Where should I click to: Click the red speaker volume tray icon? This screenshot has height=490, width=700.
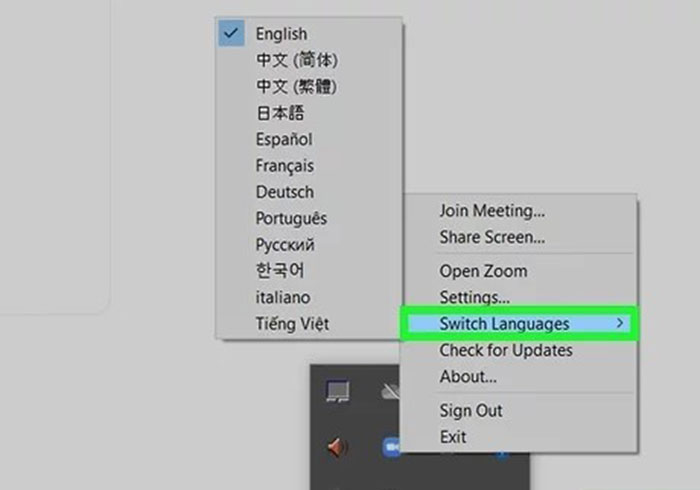338,447
